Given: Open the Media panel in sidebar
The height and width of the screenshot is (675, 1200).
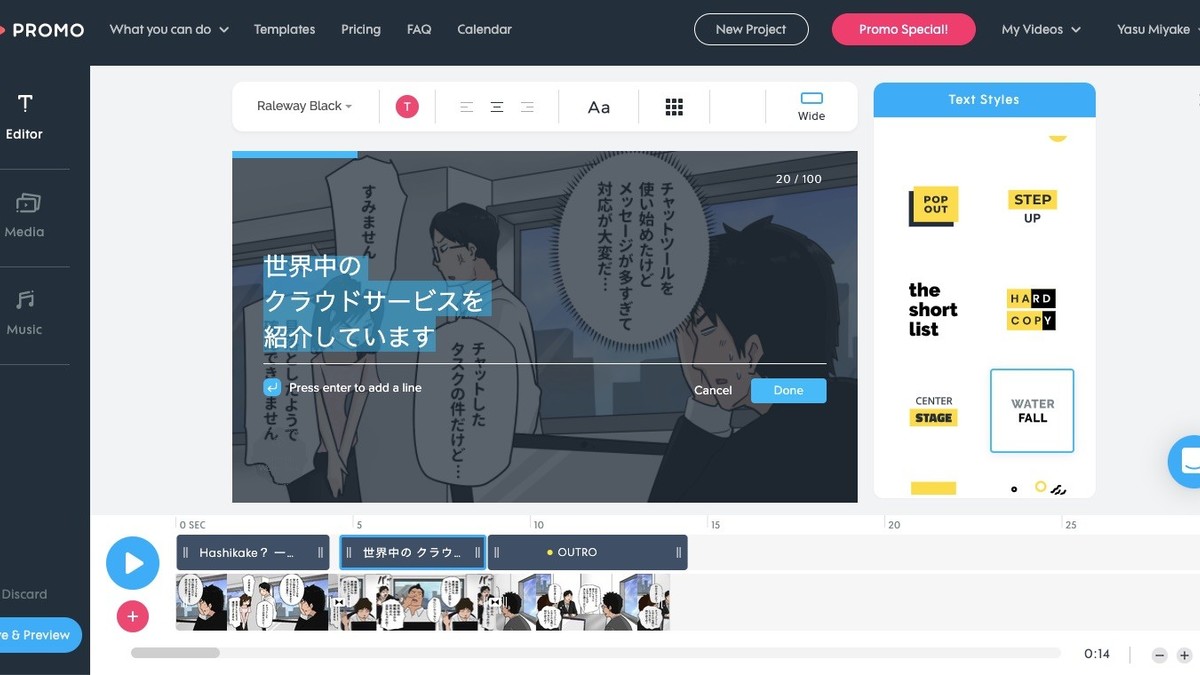Looking at the screenshot, I should 25,215.
